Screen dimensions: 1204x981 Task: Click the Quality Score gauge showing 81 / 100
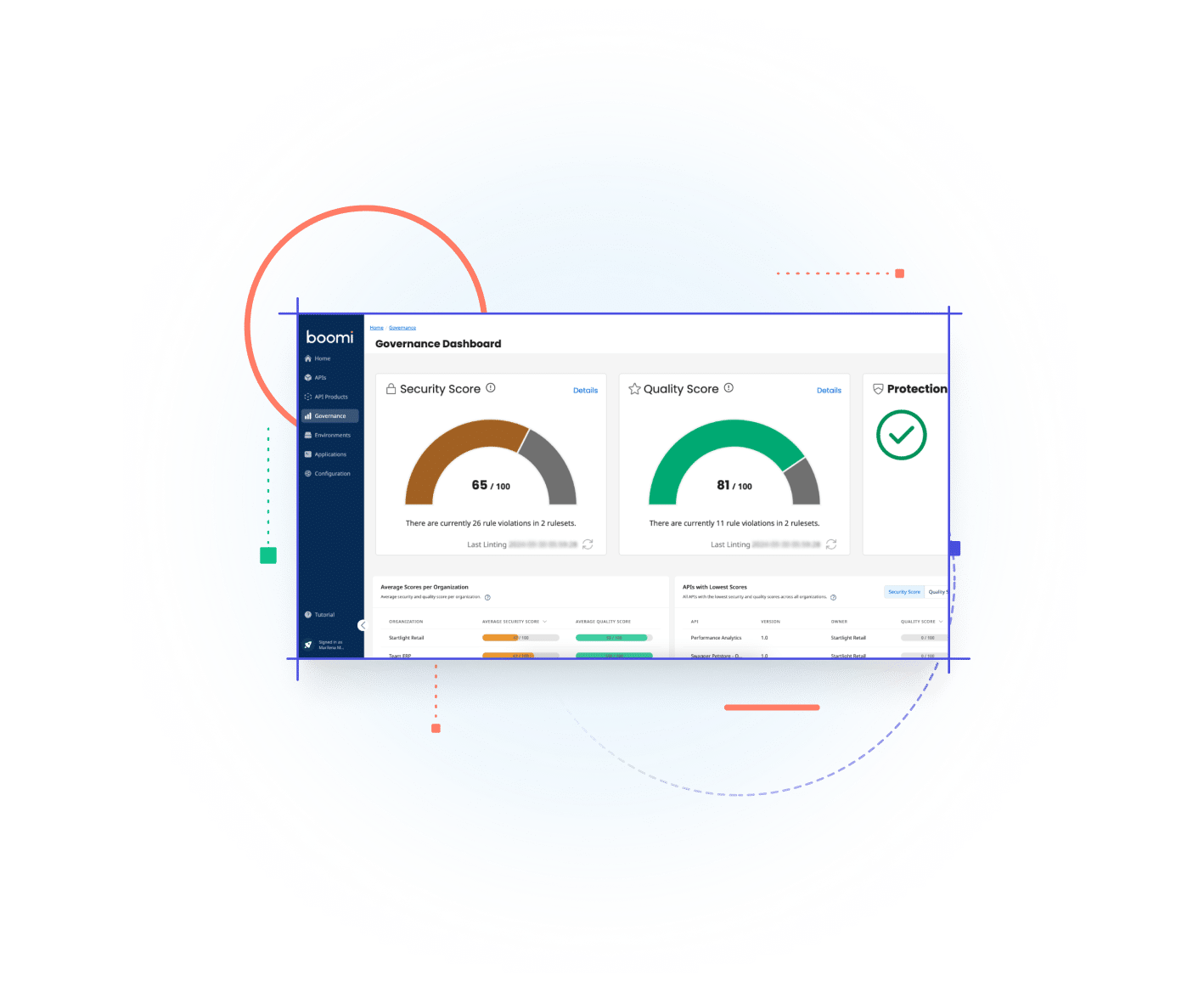click(x=734, y=463)
